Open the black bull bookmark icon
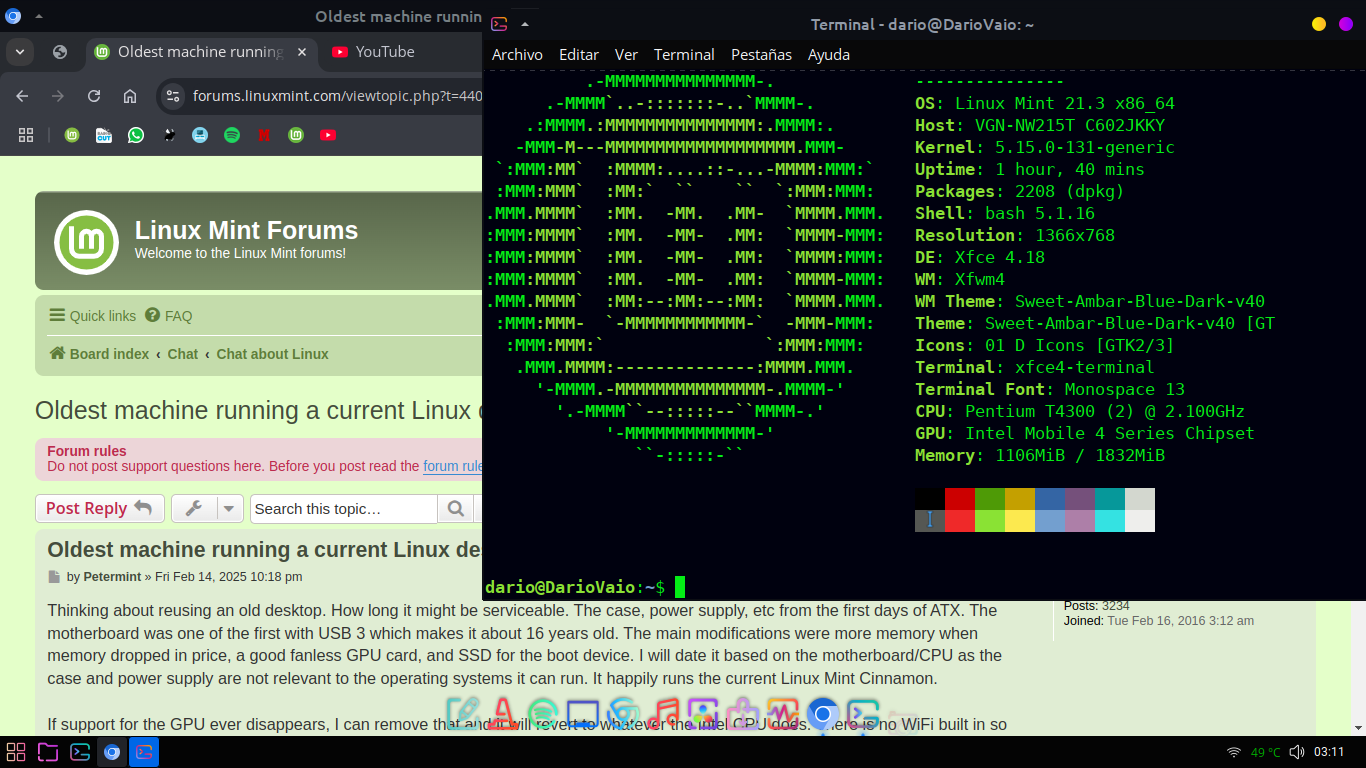Screen dimensions: 1366x768 click(x=168, y=135)
